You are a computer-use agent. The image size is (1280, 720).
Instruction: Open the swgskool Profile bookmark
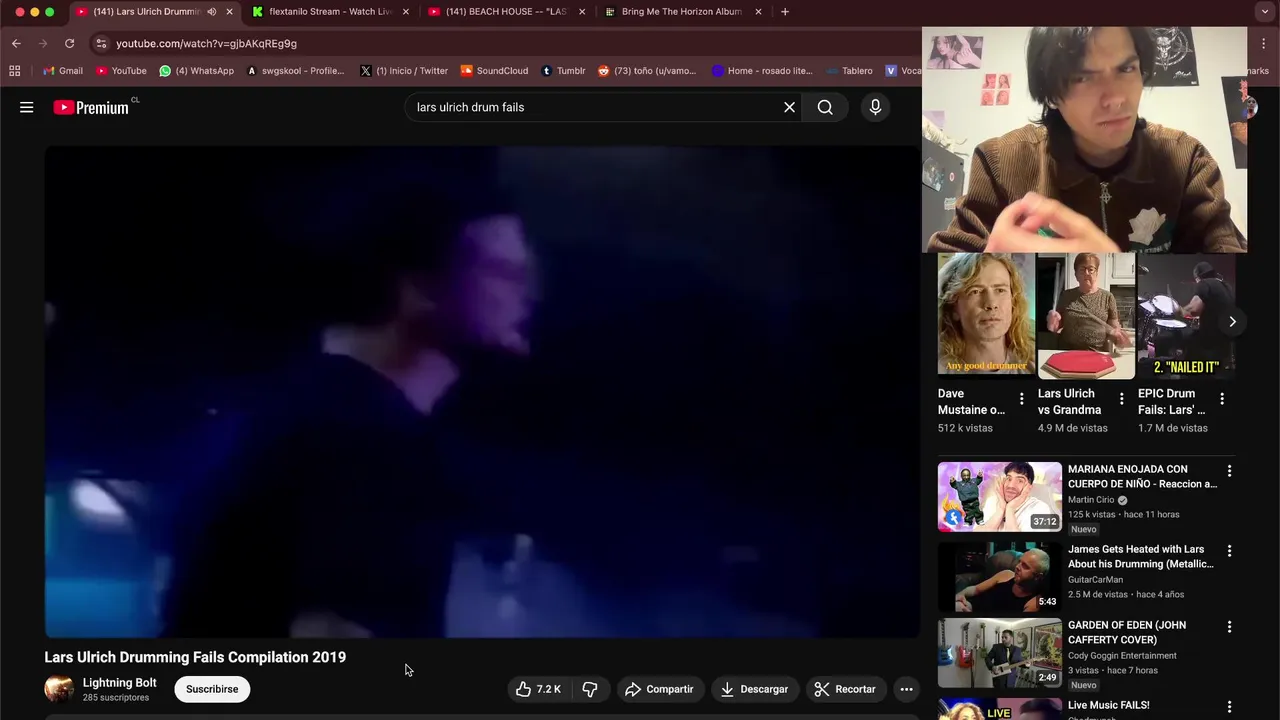point(295,71)
